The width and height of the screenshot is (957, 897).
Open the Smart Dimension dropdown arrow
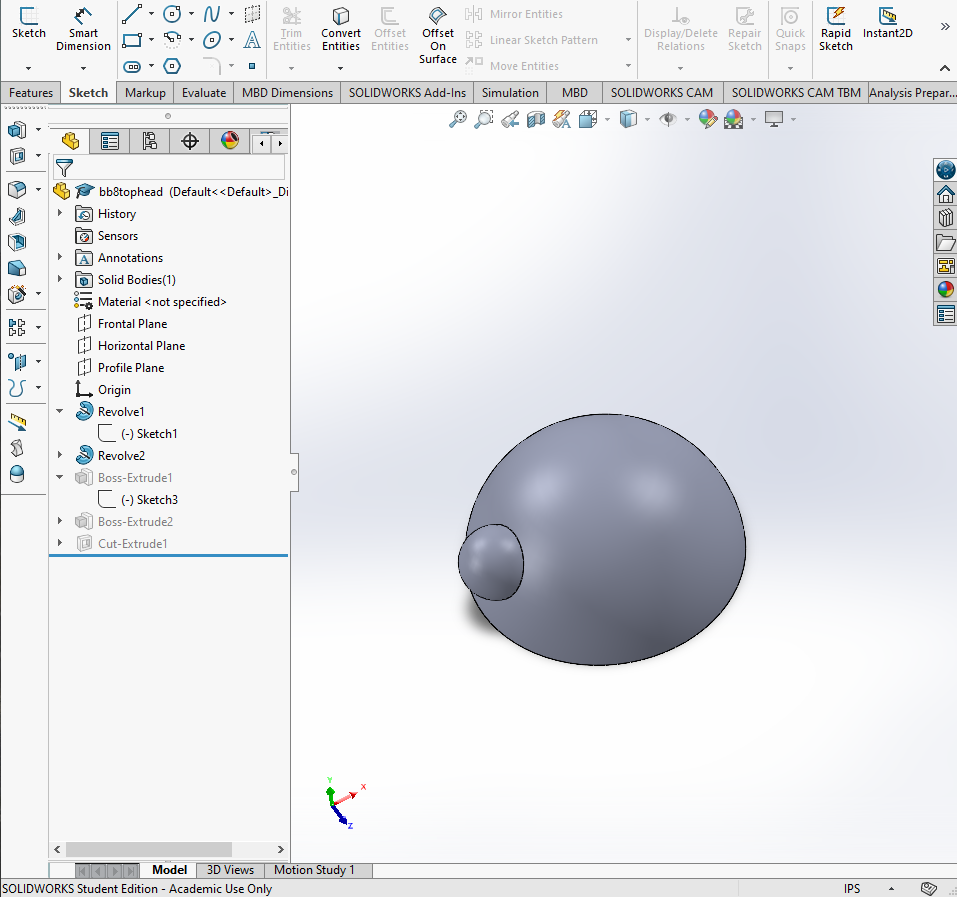click(83, 68)
